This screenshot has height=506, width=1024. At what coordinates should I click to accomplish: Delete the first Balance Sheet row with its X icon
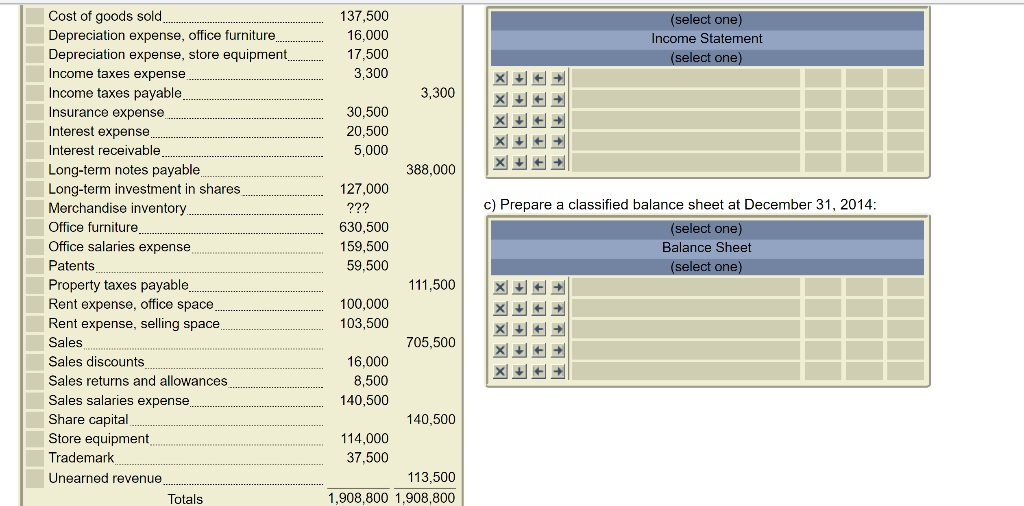pyautogui.click(x=500, y=287)
